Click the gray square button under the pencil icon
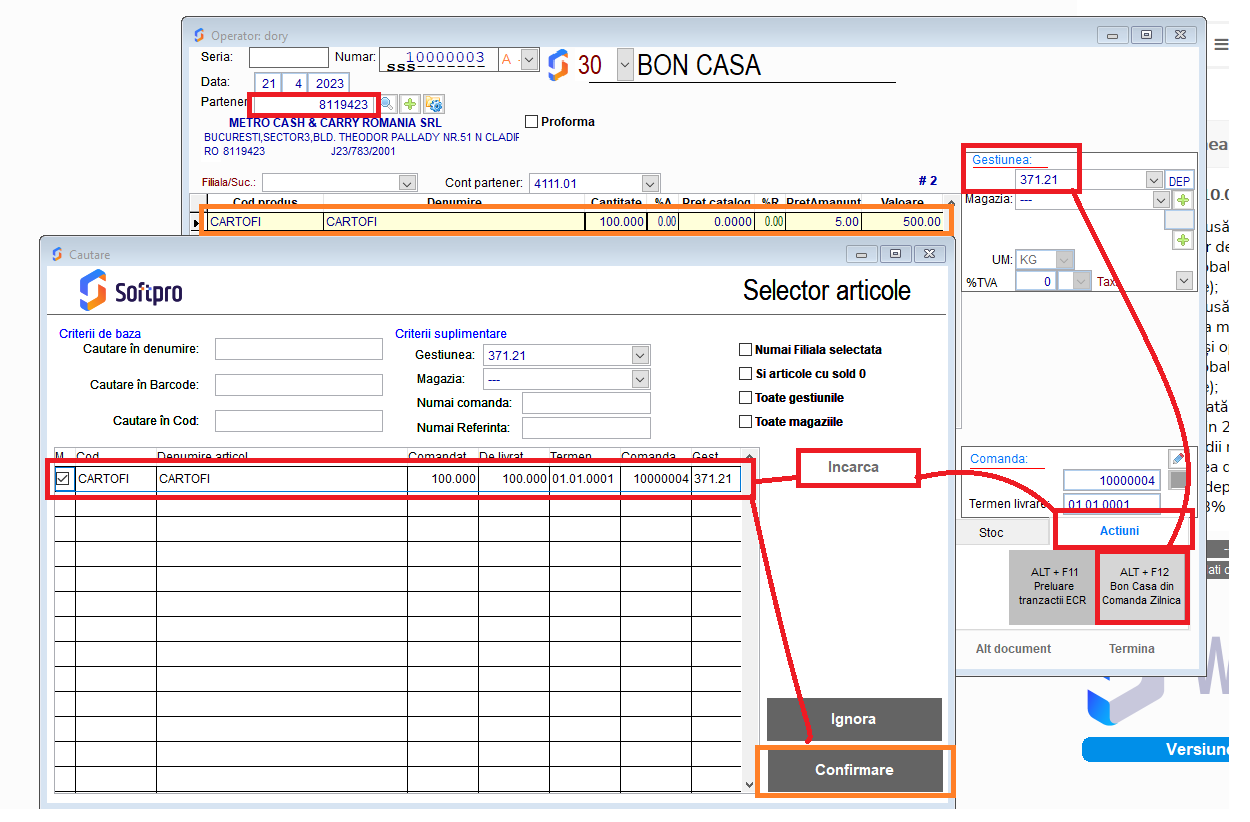This screenshot has width=1250, height=822. (x=1178, y=480)
